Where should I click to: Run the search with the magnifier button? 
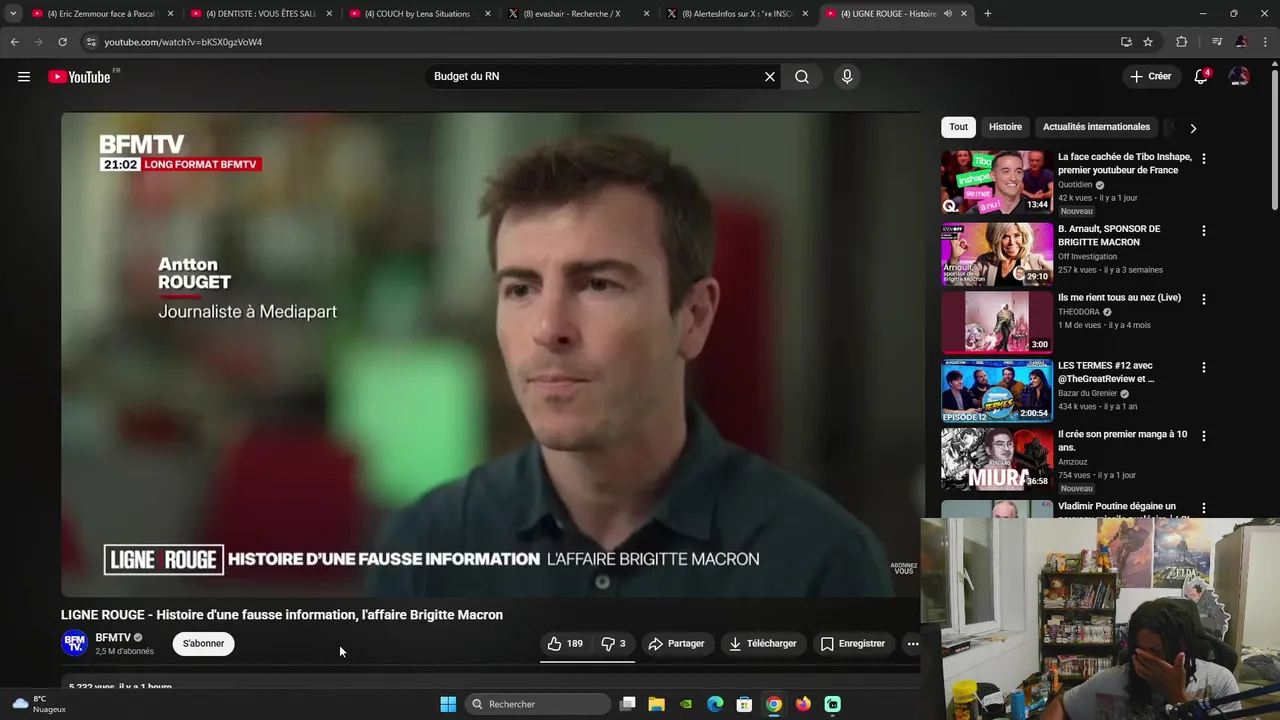point(802,77)
